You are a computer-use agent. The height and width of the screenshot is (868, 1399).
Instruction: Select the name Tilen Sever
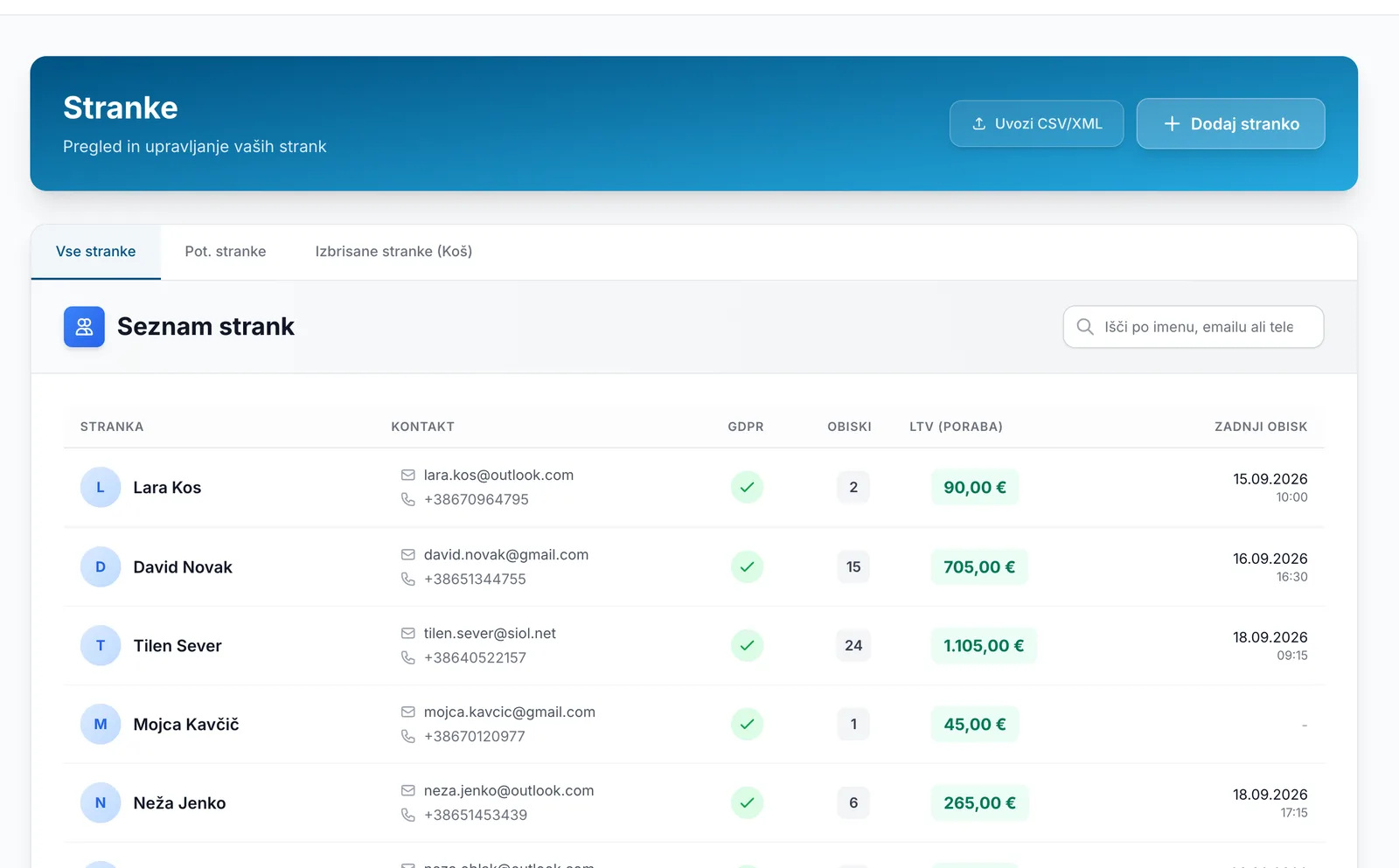[177, 646]
